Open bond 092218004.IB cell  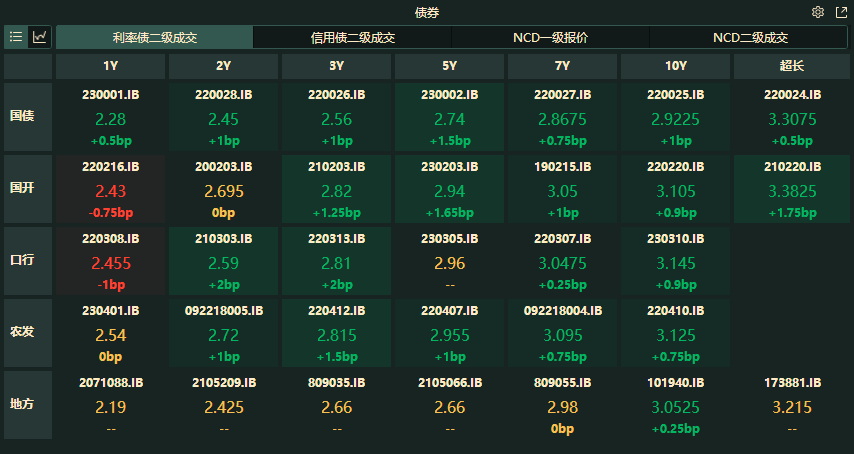pos(563,333)
